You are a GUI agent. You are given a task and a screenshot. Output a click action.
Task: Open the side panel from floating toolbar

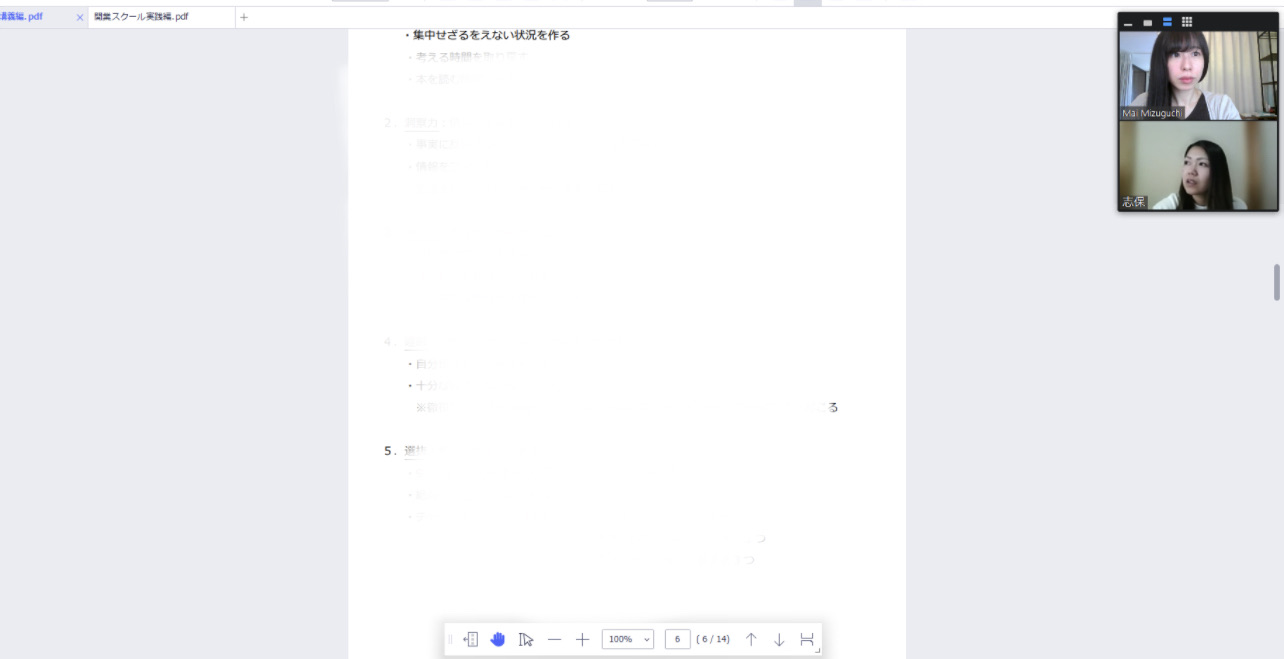(470, 639)
